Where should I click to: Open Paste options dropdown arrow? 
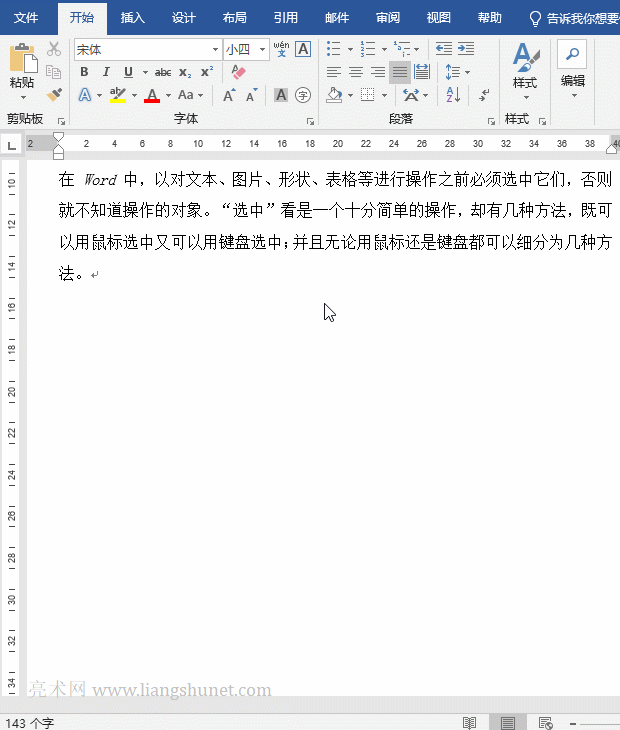[x=23, y=97]
